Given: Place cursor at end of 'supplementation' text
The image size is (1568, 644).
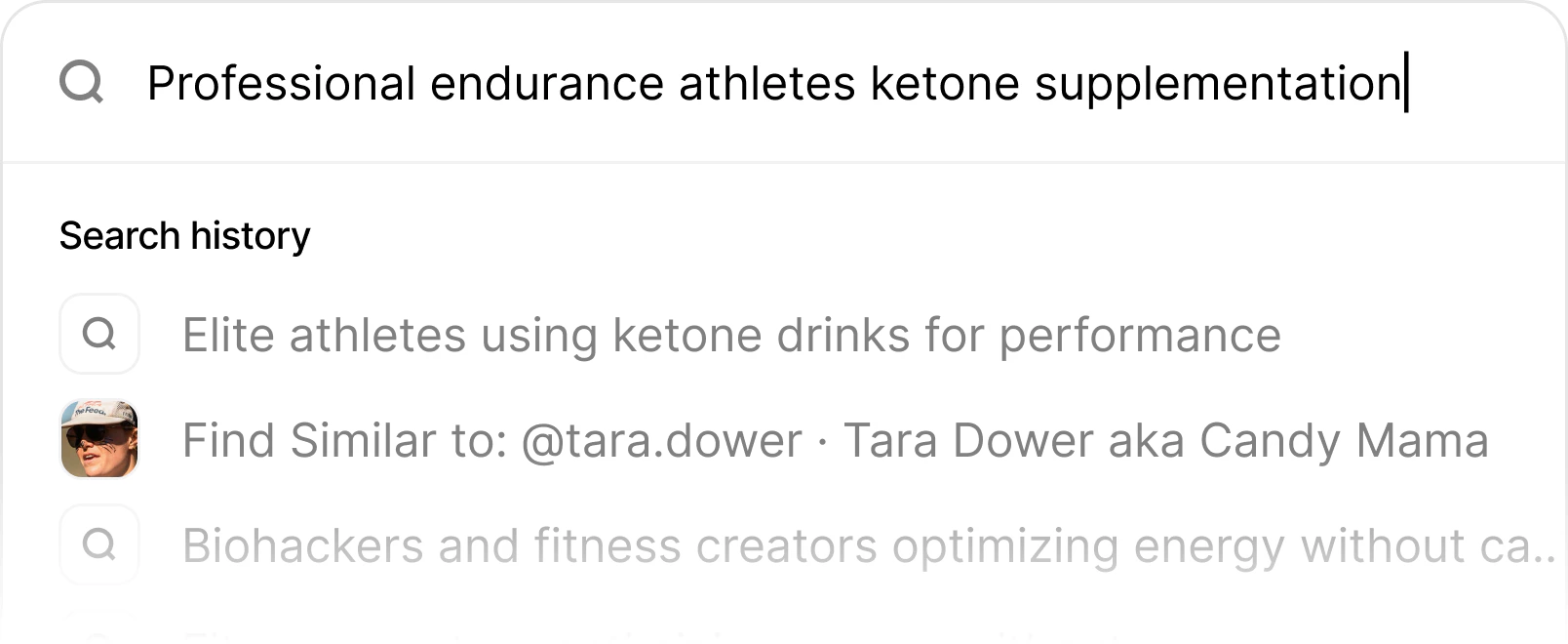Looking at the screenshot, I should (1402, 83).
